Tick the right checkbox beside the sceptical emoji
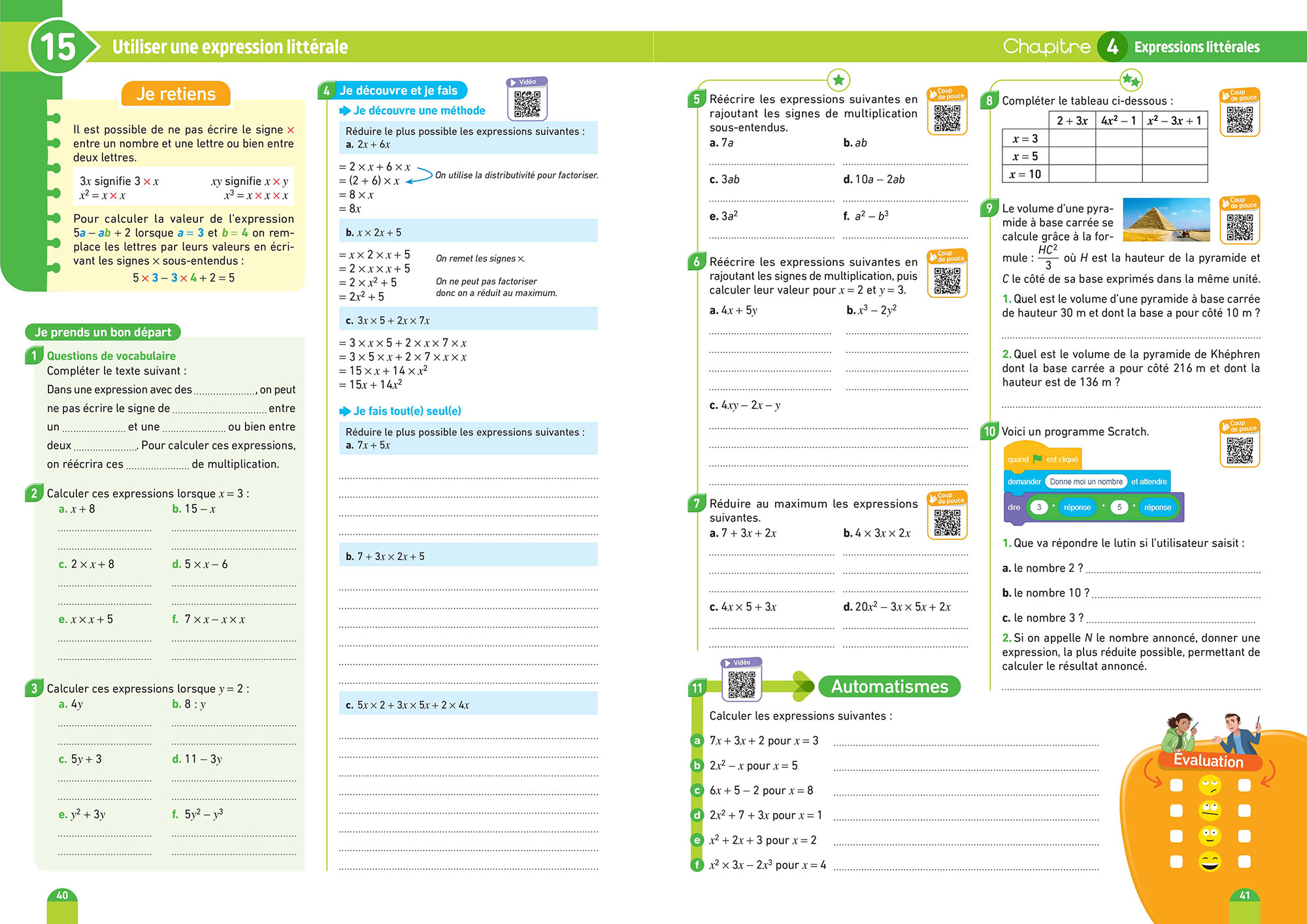1307x924 pixels. [1244, 785]
